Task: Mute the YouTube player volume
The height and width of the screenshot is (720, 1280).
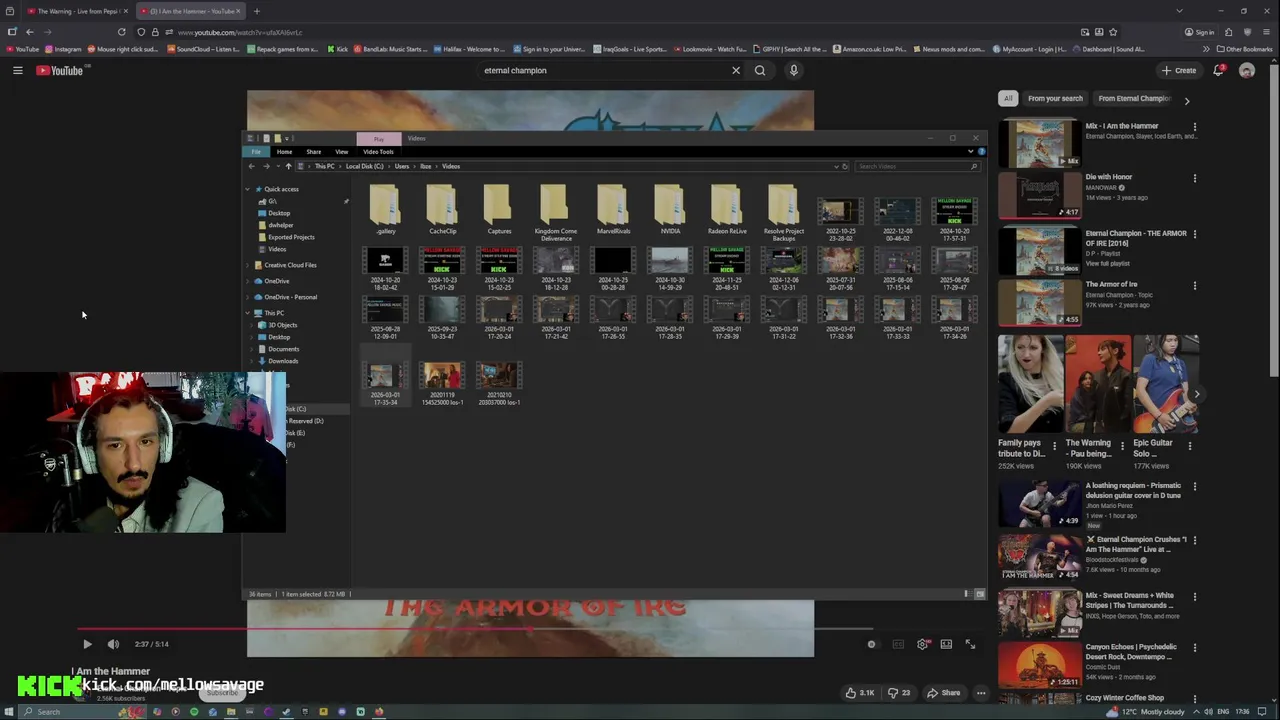Action: click(113, 645)
